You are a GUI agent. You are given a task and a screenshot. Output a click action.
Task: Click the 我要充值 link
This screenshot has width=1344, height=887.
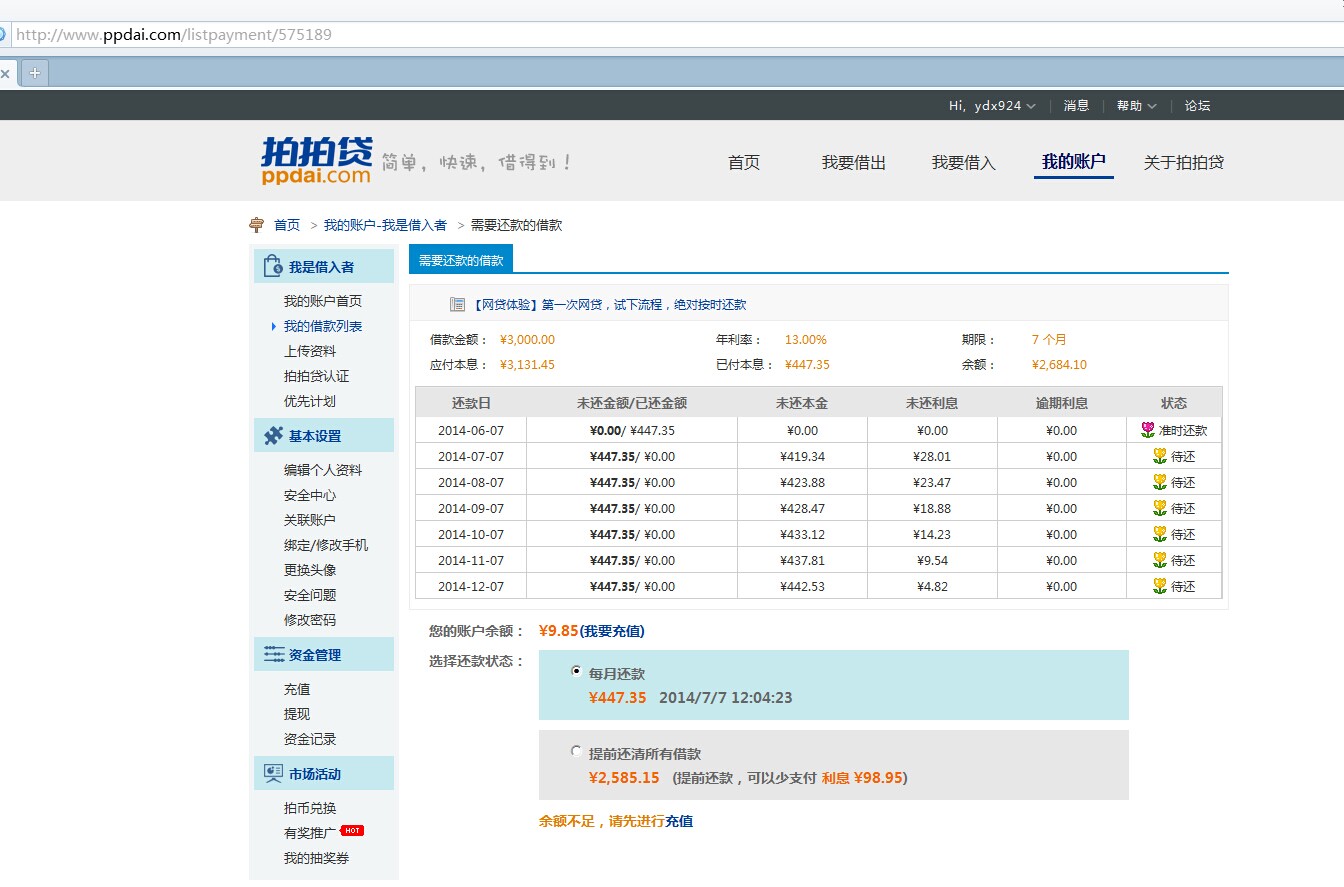(x=612, y=631)
